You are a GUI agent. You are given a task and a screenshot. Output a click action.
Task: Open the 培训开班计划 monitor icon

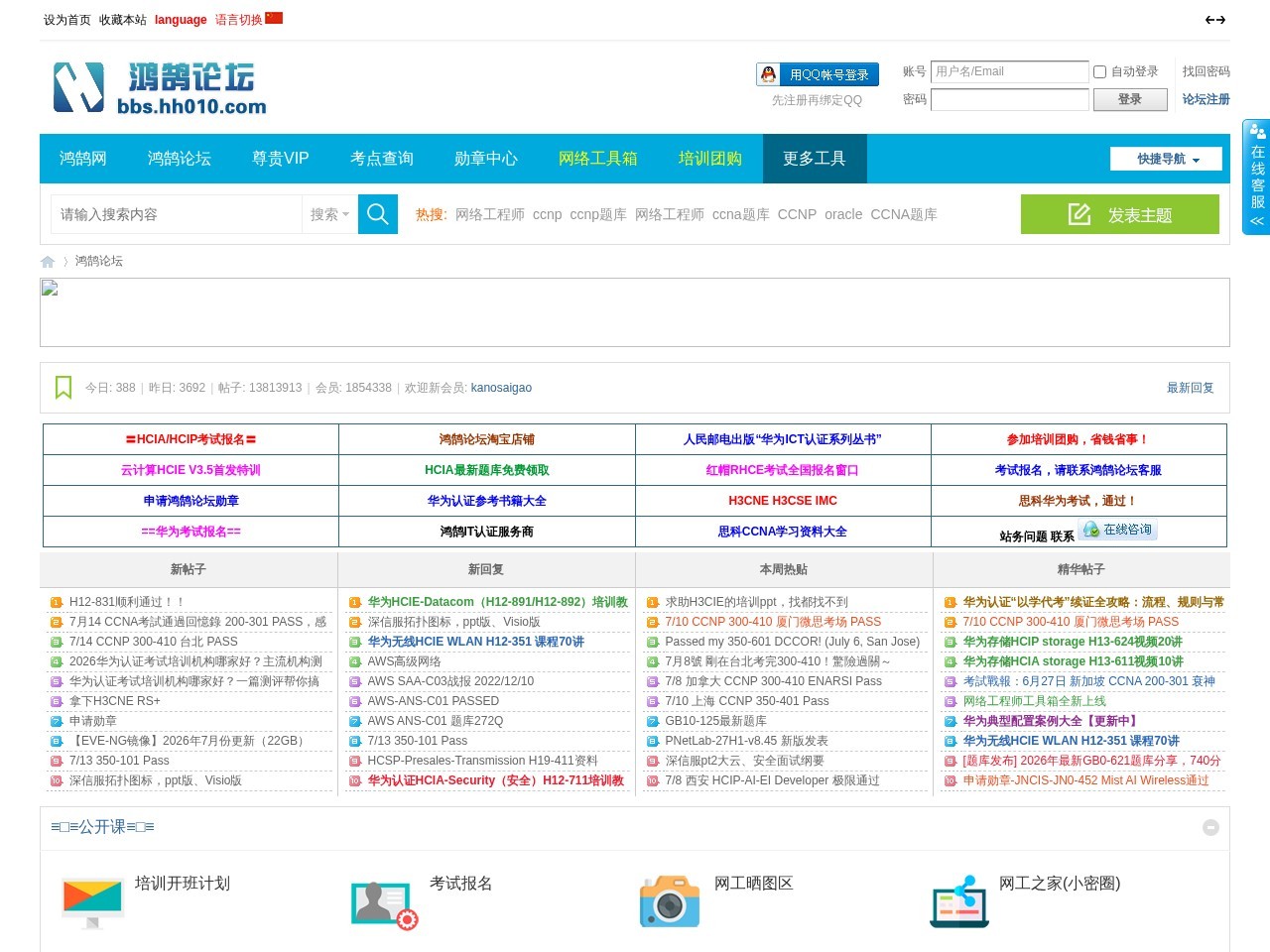click(92, 902)
